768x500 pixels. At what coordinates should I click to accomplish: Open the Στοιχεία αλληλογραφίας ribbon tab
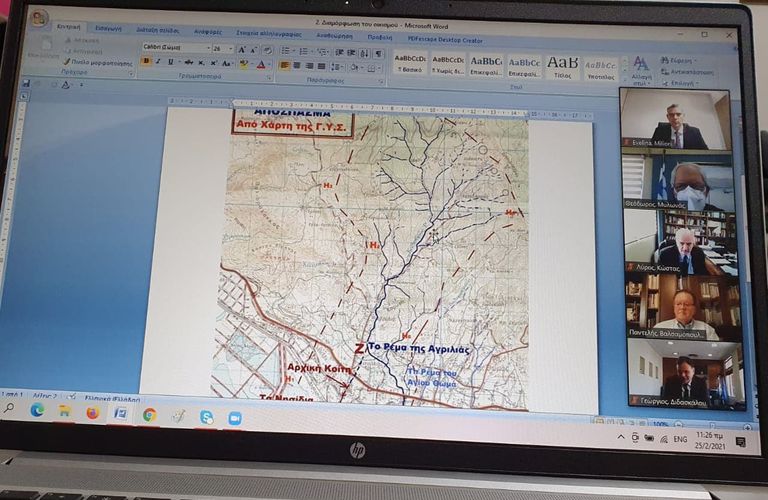(269, 34)
